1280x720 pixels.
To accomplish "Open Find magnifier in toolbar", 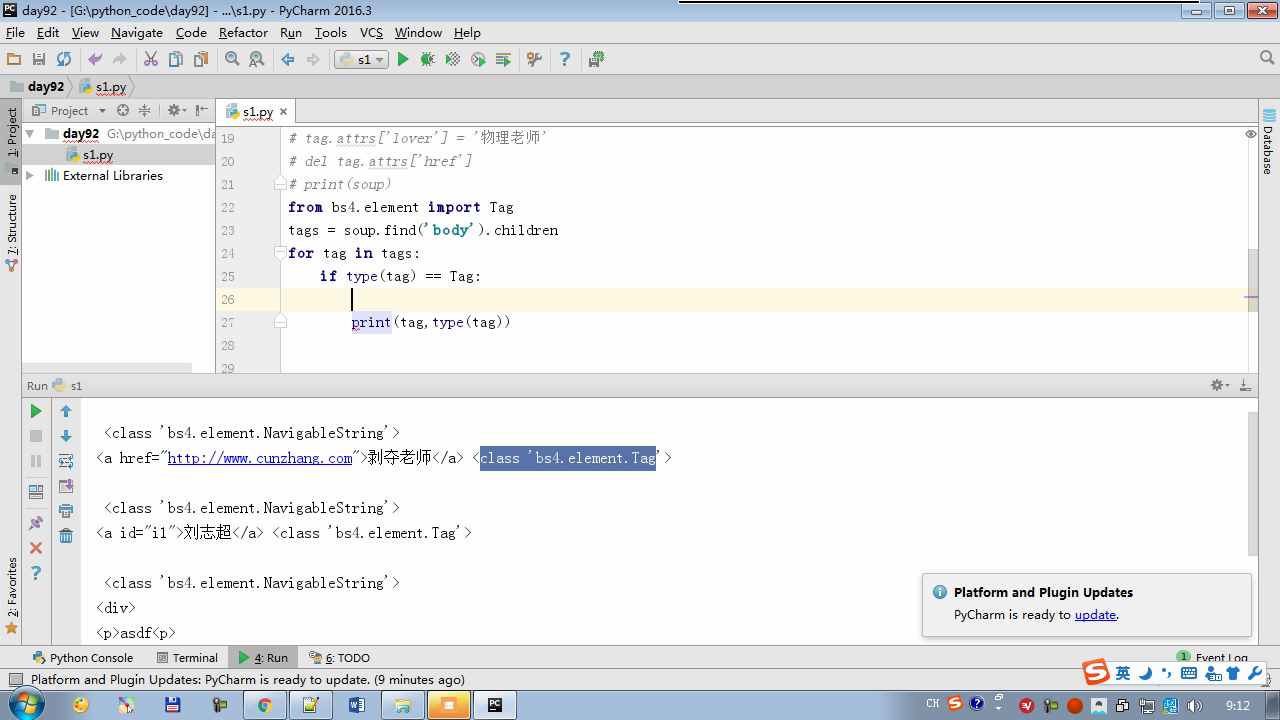I will pos(232,60).
